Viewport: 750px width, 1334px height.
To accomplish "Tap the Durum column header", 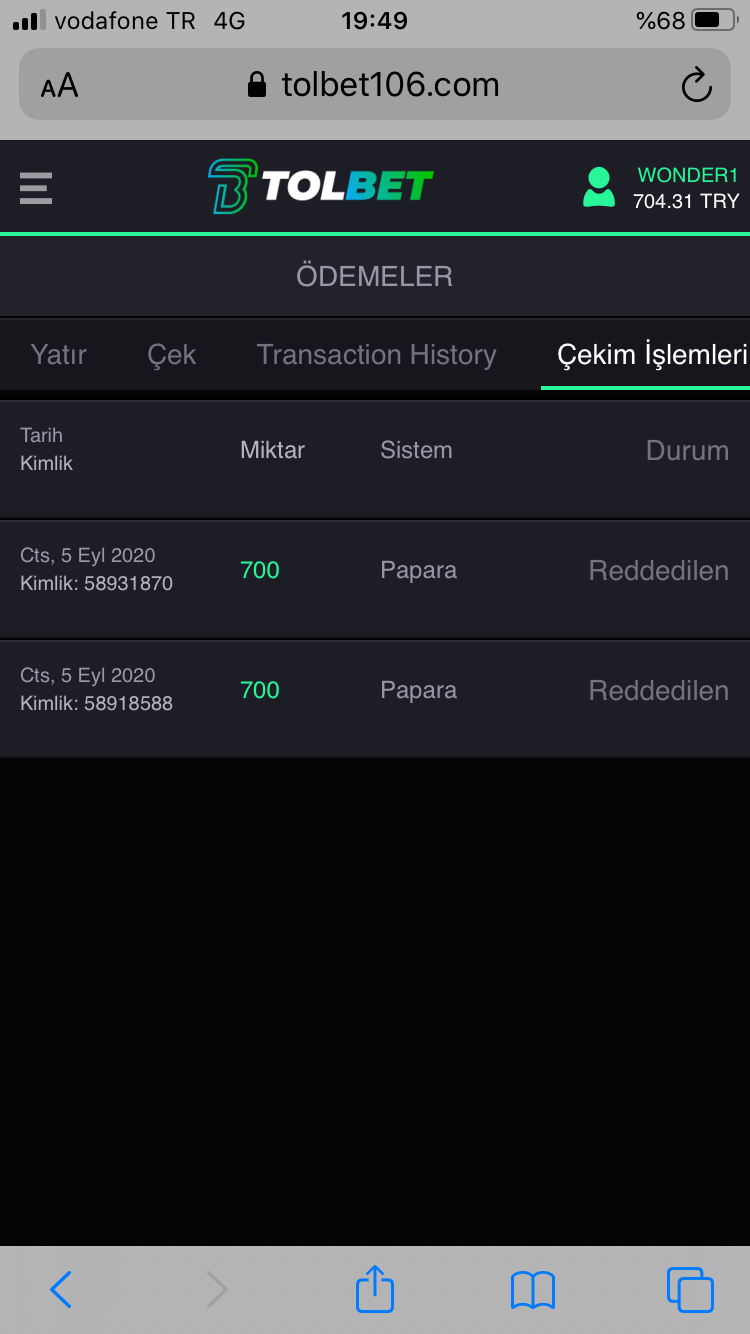I will 687,450.
